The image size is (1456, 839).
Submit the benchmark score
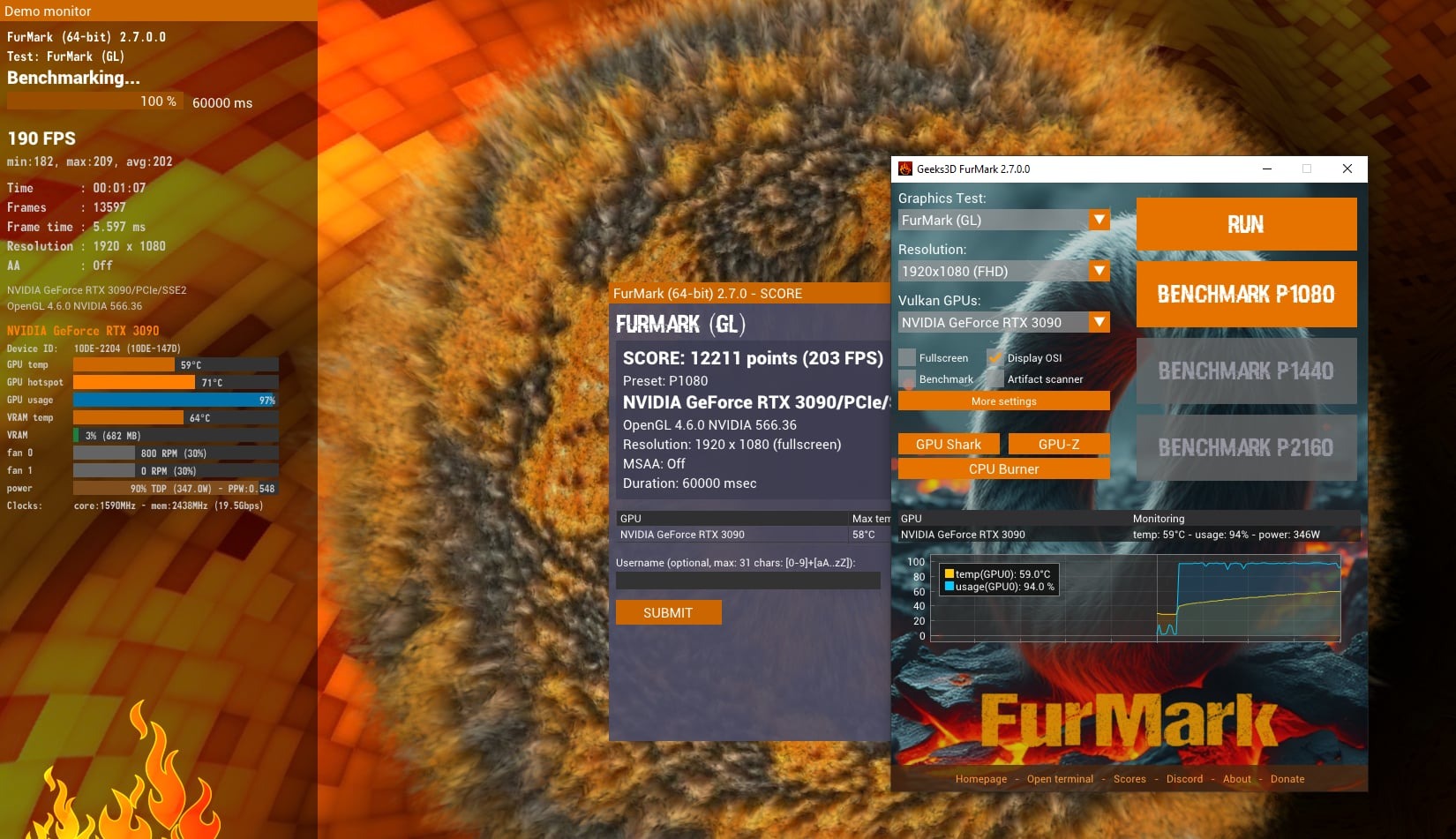pyautogui.click(x=668, y=612)
